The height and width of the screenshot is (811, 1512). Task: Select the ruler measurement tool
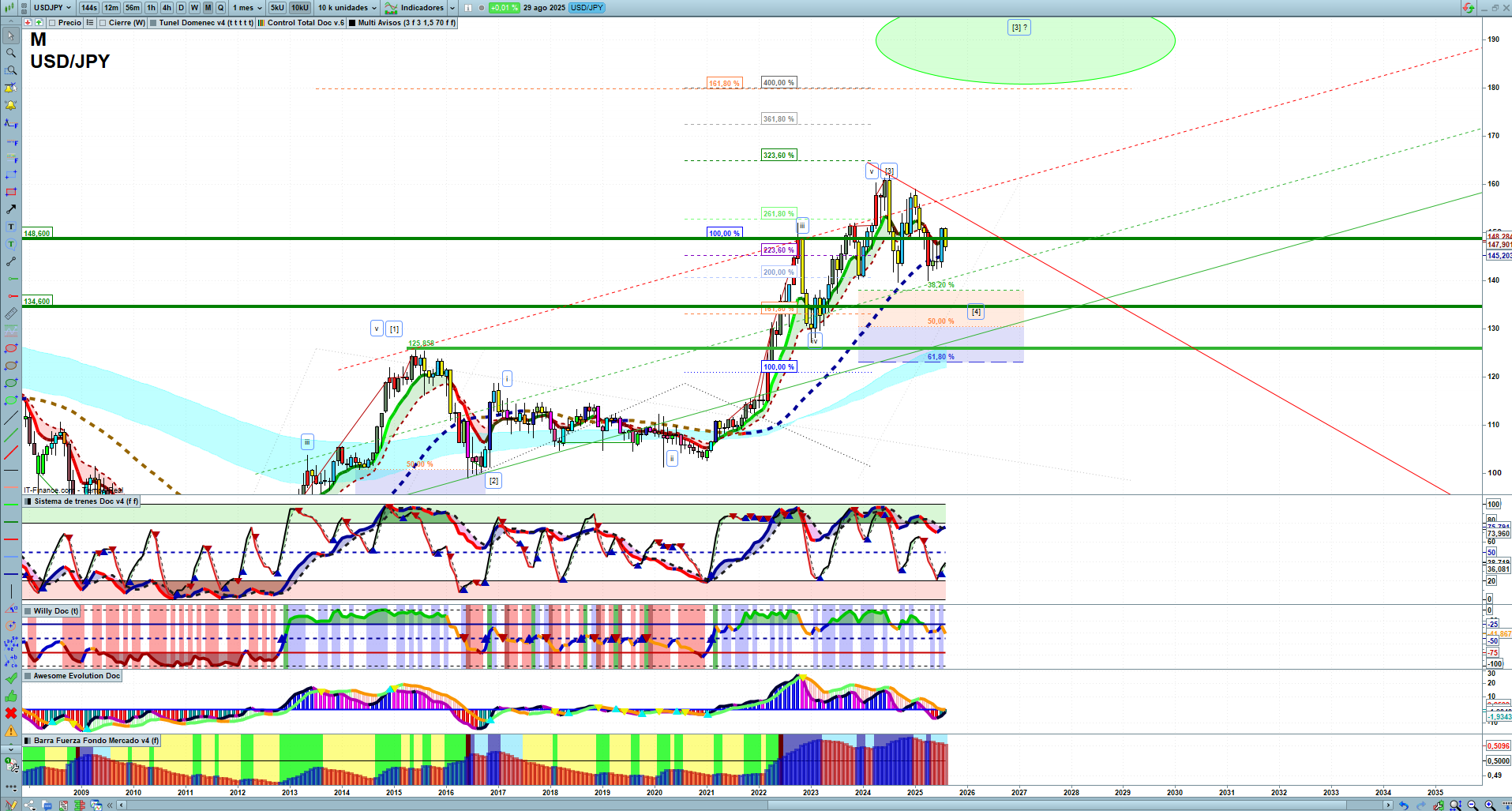point(11,314)
